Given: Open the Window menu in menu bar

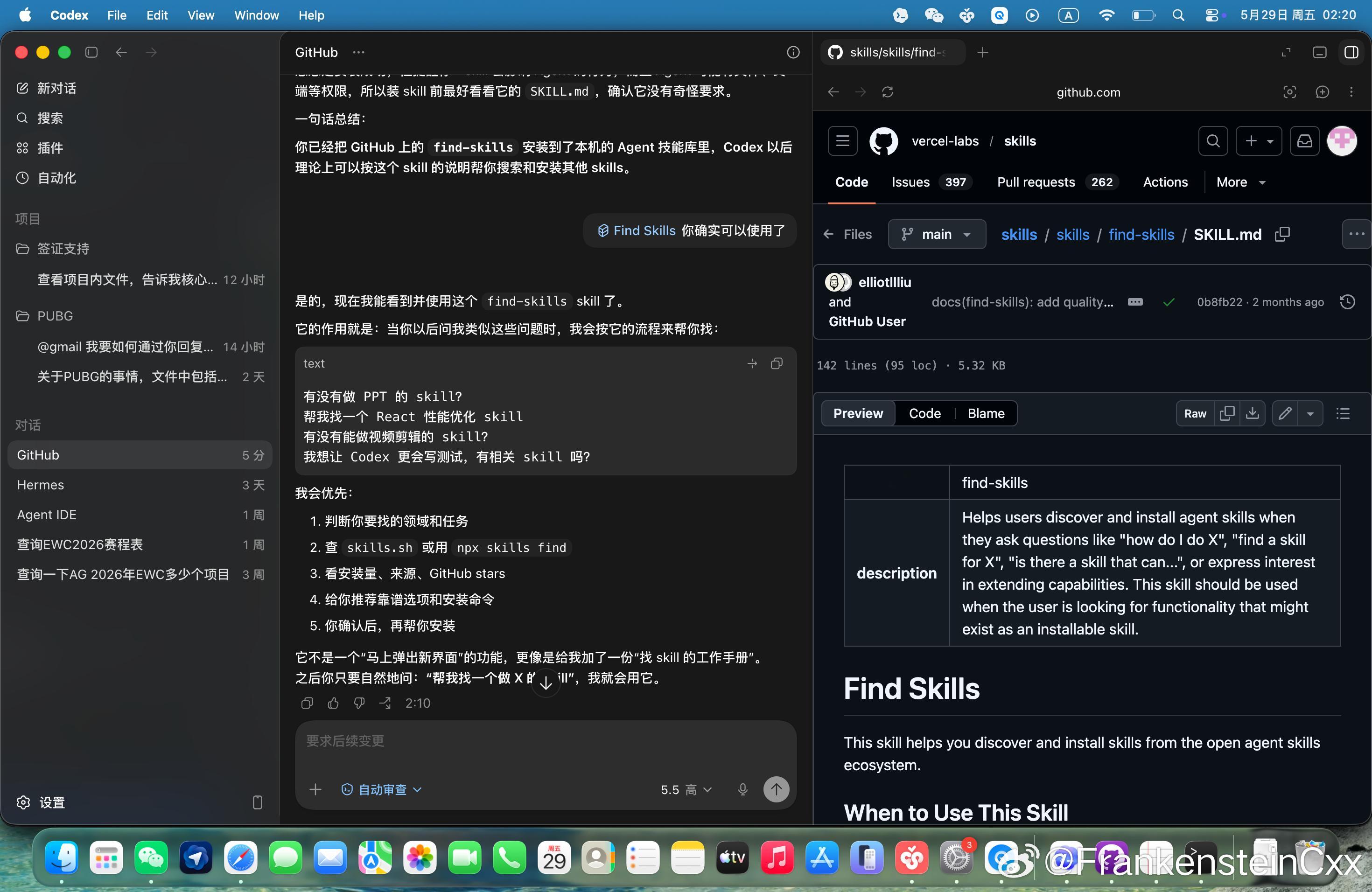Looking at the screenshot, I should (x=257, y=15).
